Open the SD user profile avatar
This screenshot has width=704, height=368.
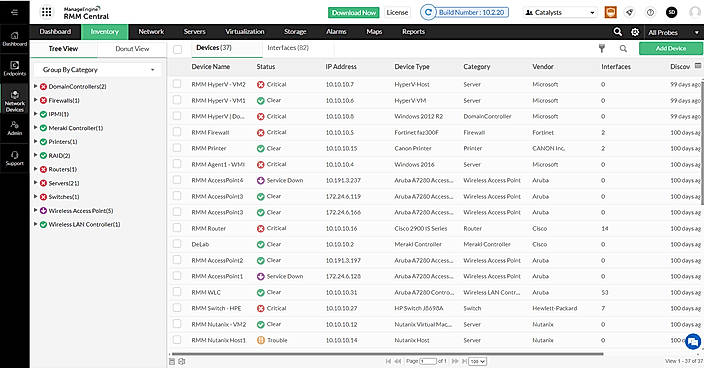tap(671, 13)
